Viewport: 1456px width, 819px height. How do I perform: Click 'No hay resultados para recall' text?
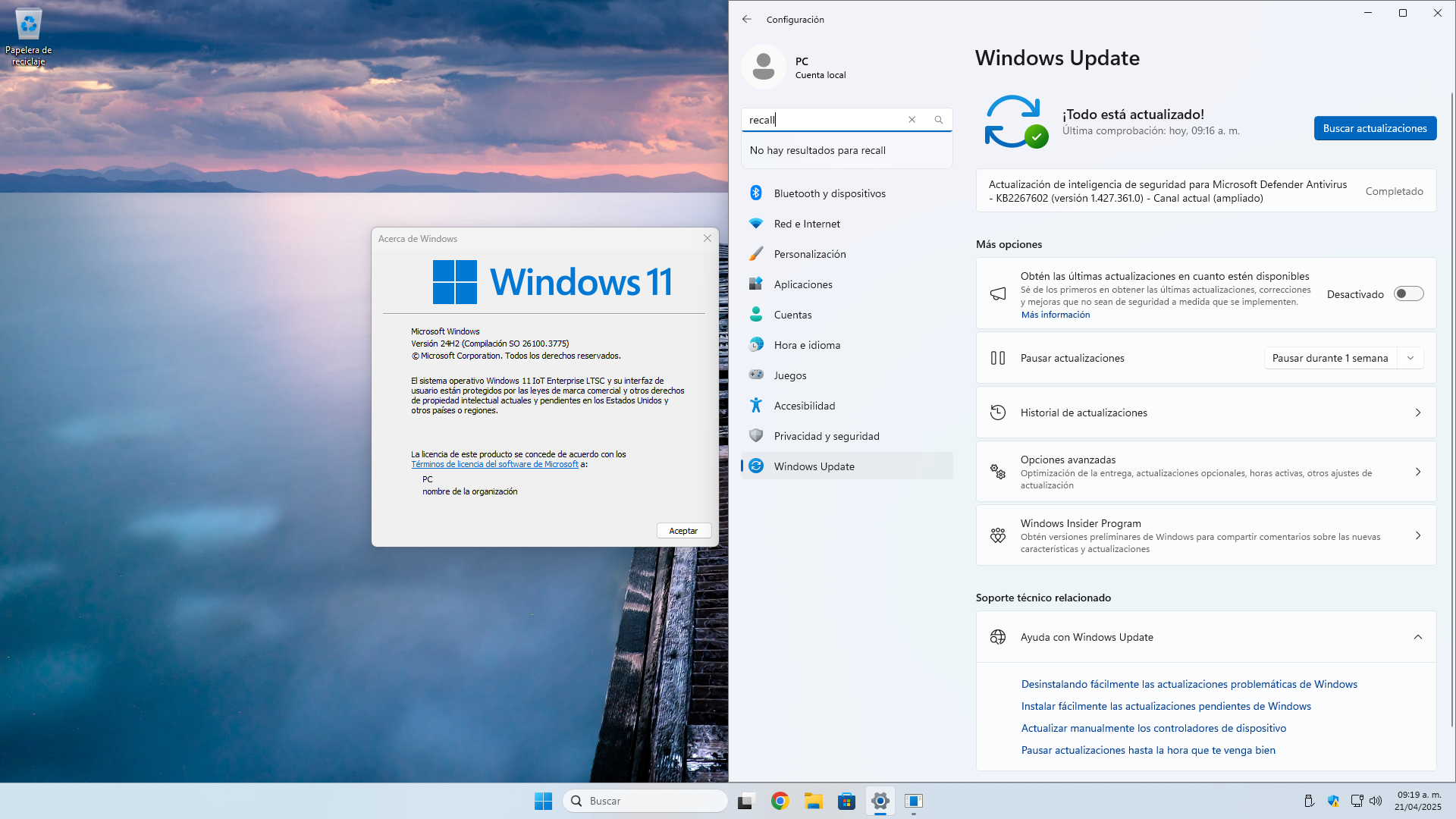click(817, 150)
